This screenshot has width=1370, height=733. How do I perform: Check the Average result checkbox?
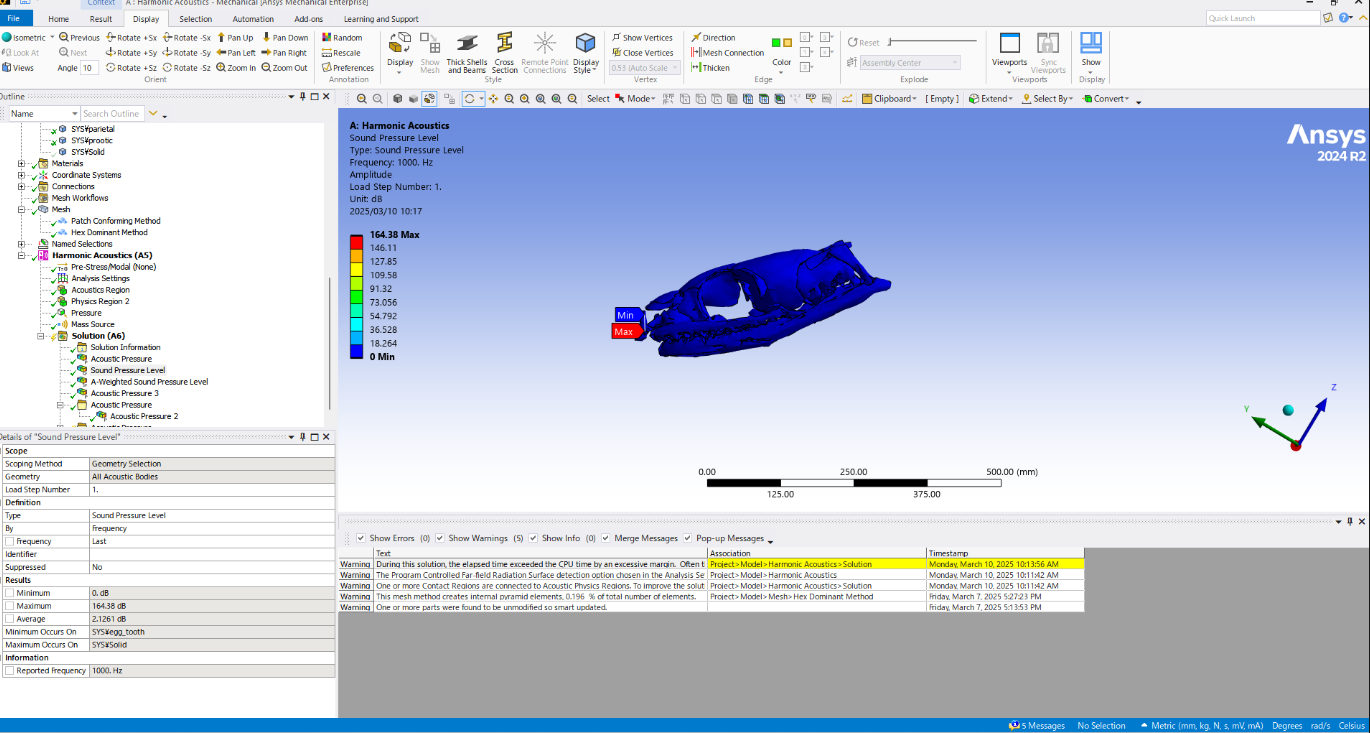point(10,619)
